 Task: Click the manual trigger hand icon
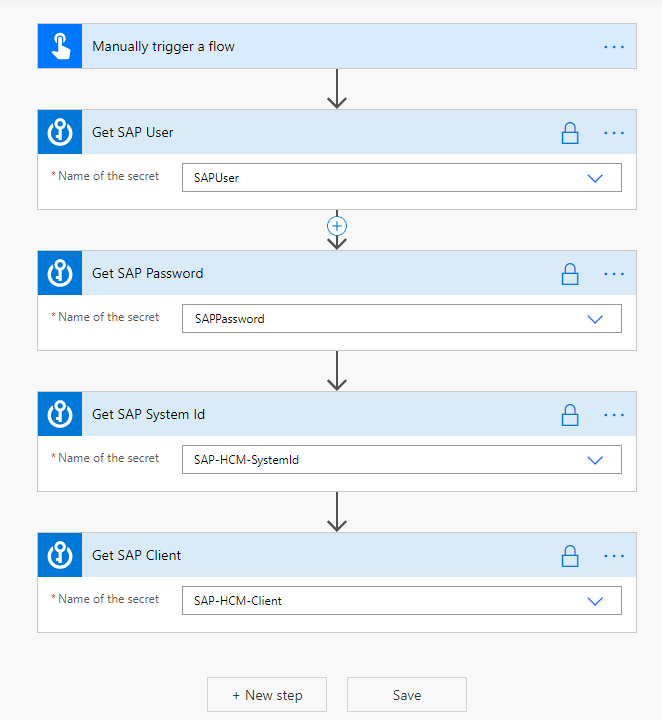(x=60, y=46)
